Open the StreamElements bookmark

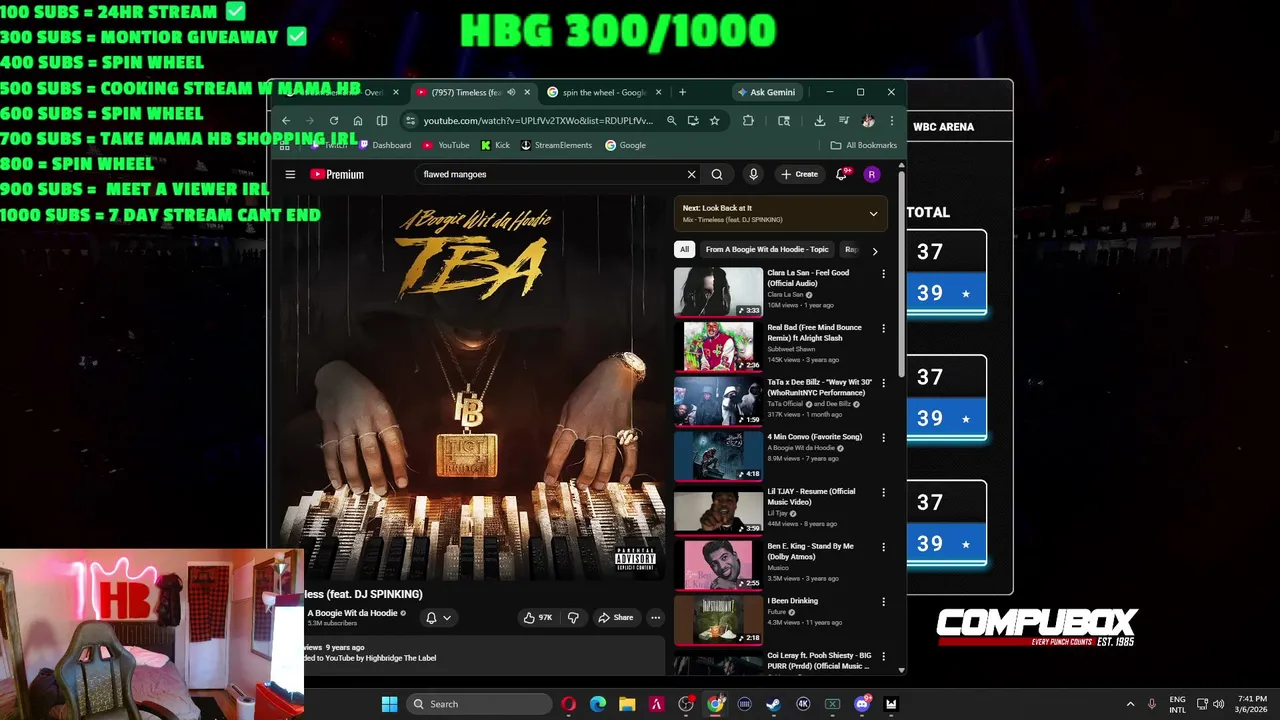[556, 145]
